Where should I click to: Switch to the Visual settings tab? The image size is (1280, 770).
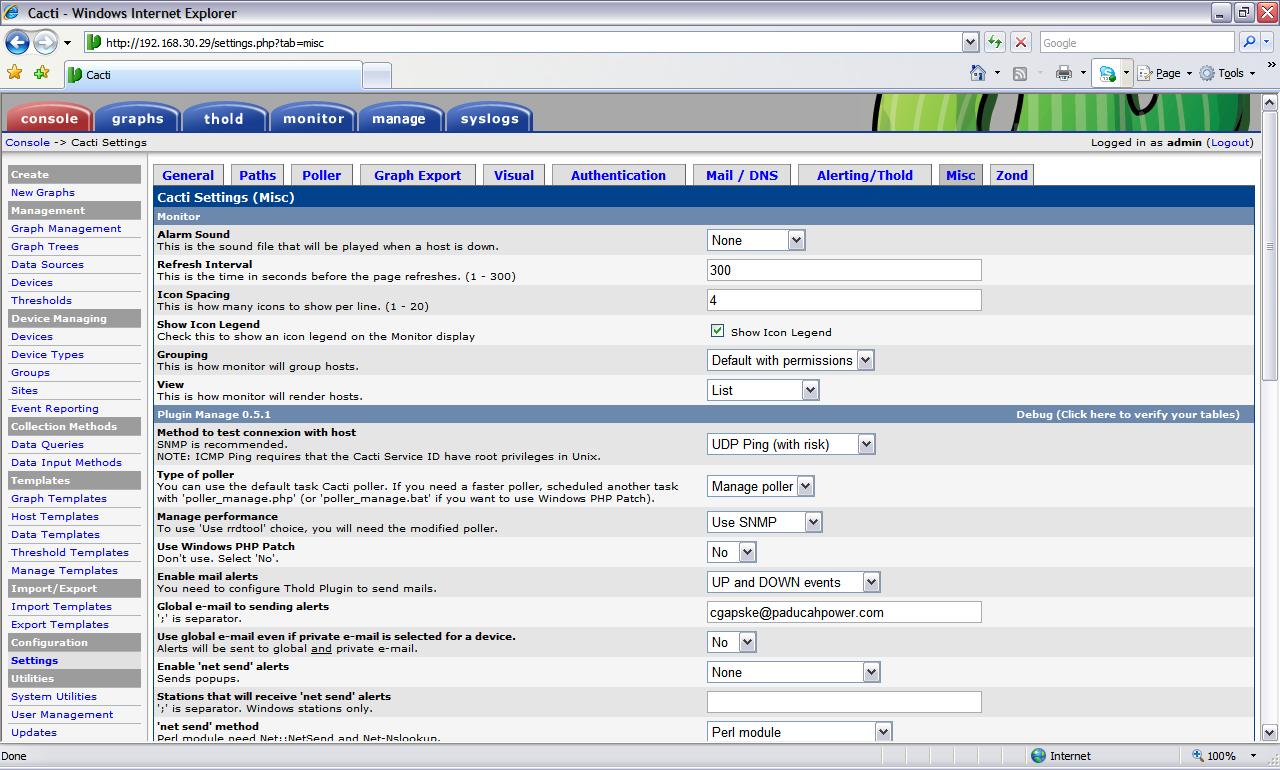tap(513, 175)
